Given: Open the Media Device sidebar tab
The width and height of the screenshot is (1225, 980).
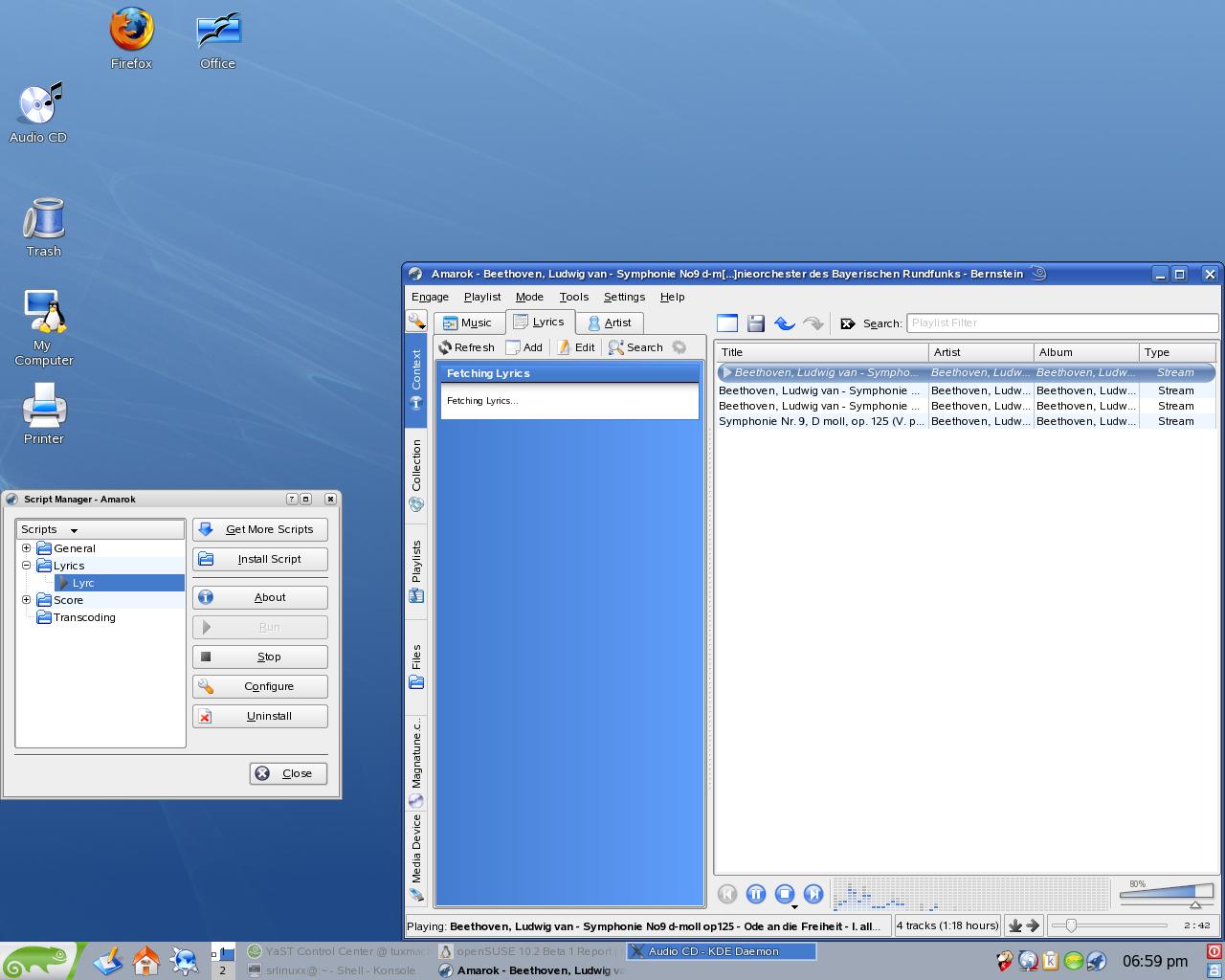Looking at the screenshot, I should click(x=416, y=858).
